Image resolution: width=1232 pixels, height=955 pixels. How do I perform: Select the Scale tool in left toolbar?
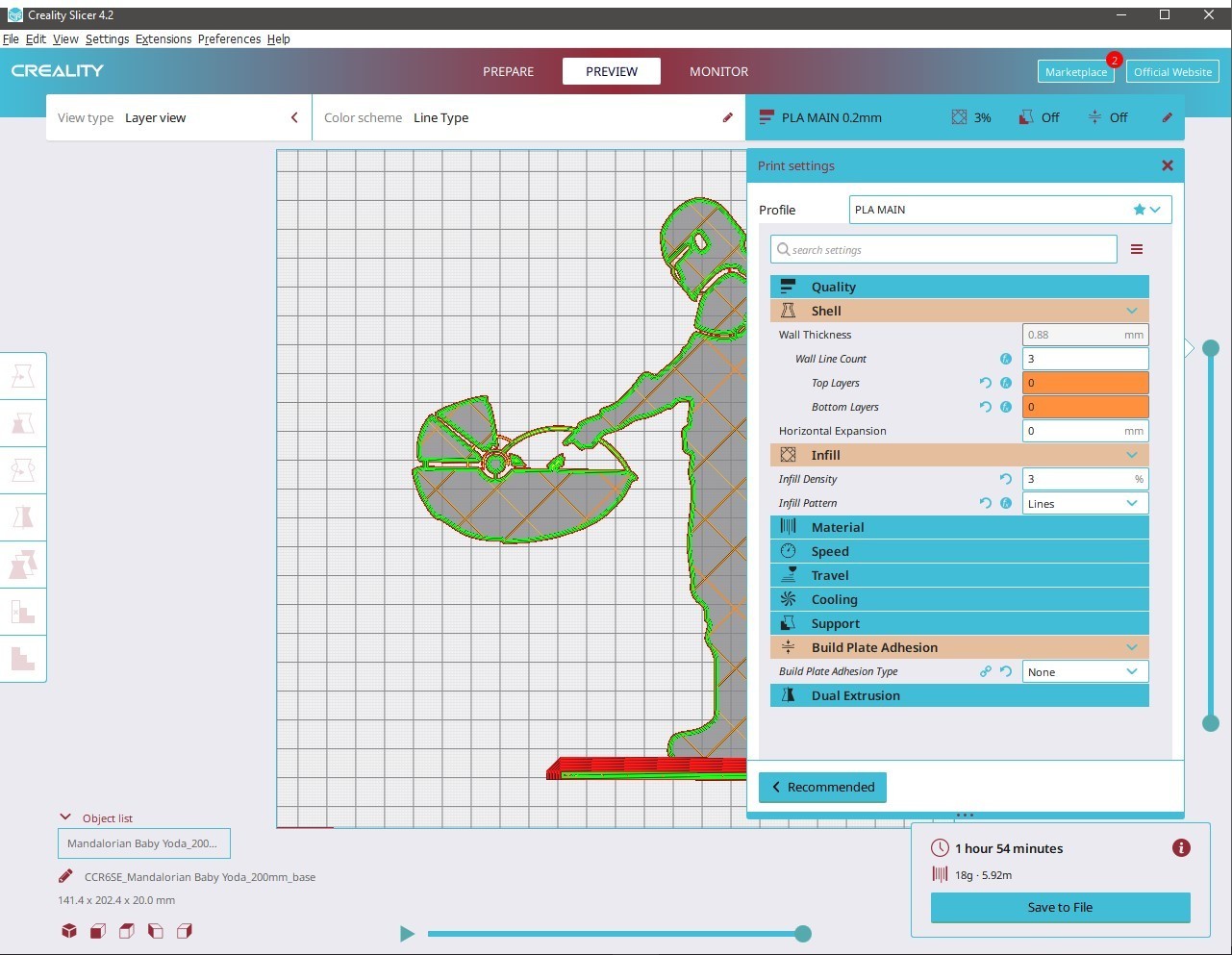pos(23,423)
